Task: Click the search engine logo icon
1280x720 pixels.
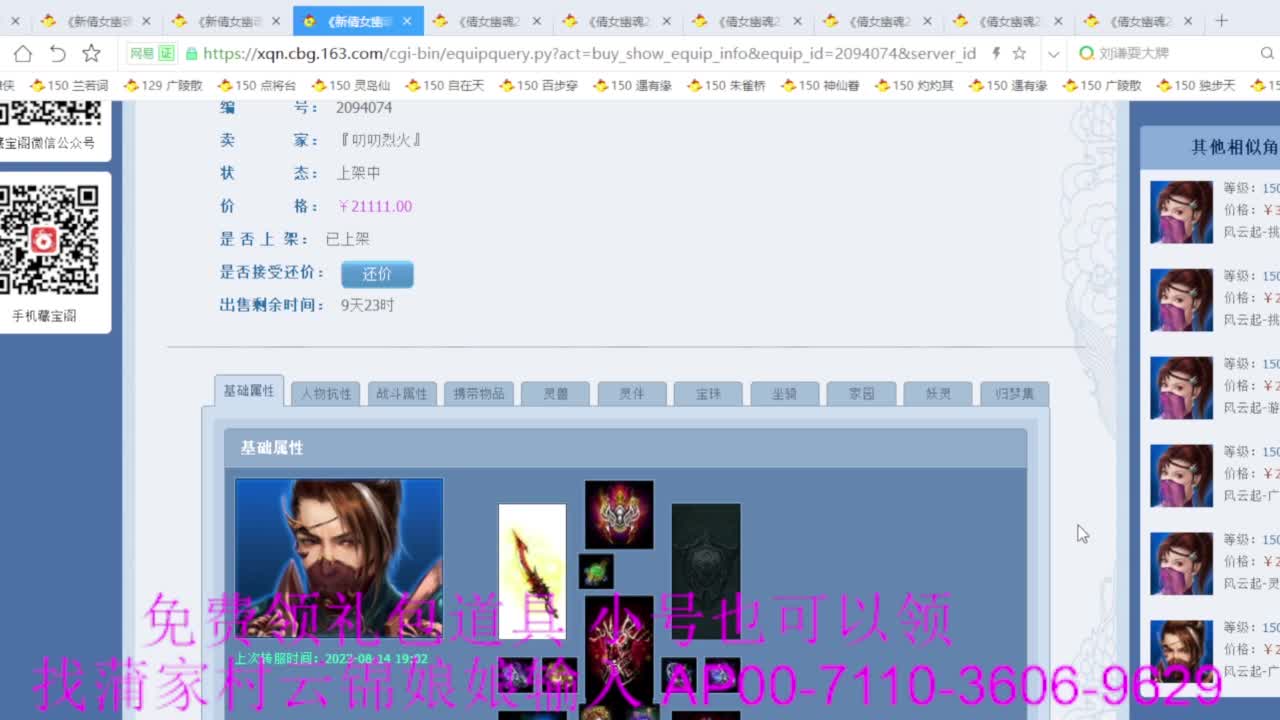Action: tap(1087, 54)
